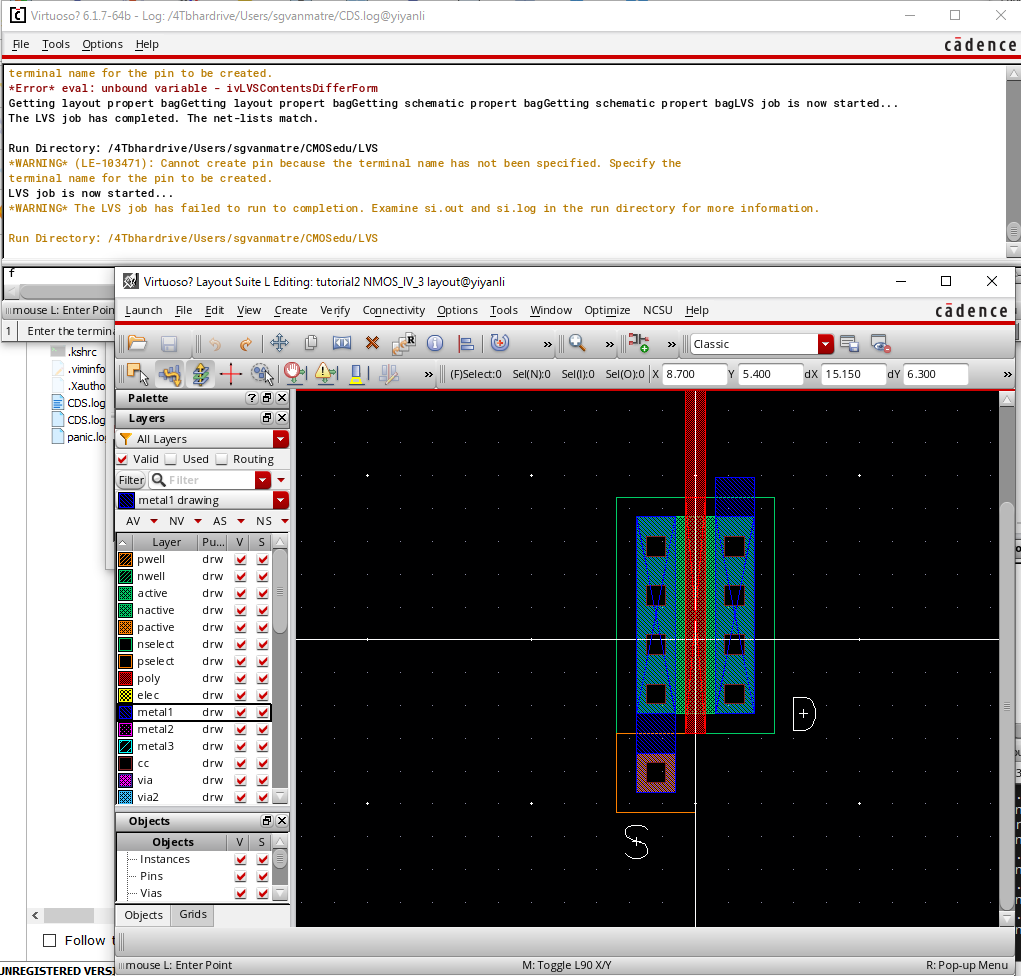Select the Stretch tool icon

point(342,343)
